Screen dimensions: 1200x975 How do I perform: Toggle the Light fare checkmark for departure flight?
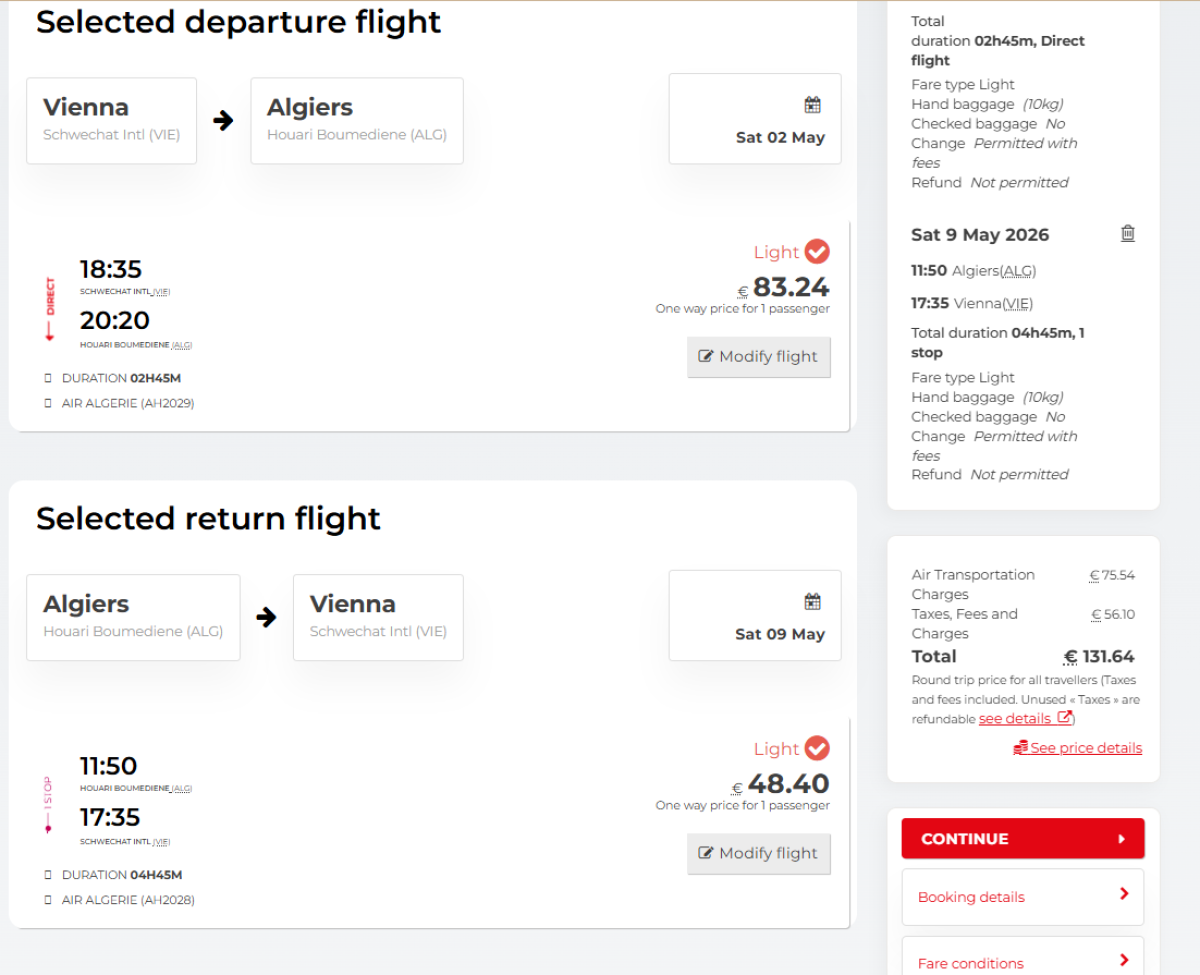(817, 252)
